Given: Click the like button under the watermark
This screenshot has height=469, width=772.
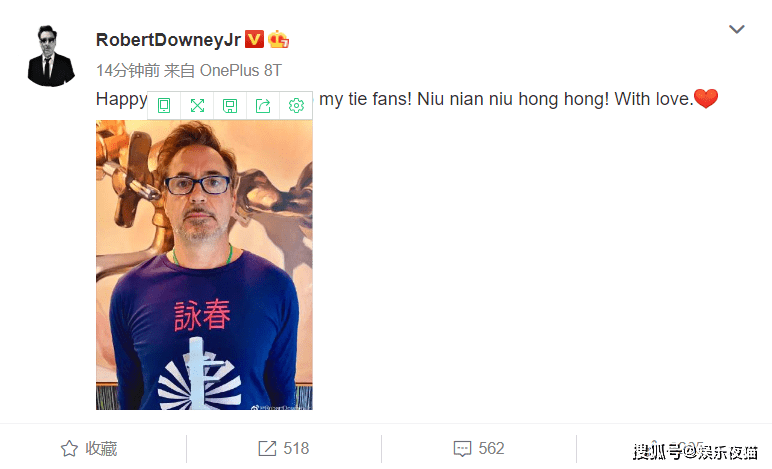Looking at the screenshot, I should pyautogui.click(x=677, y=448).
